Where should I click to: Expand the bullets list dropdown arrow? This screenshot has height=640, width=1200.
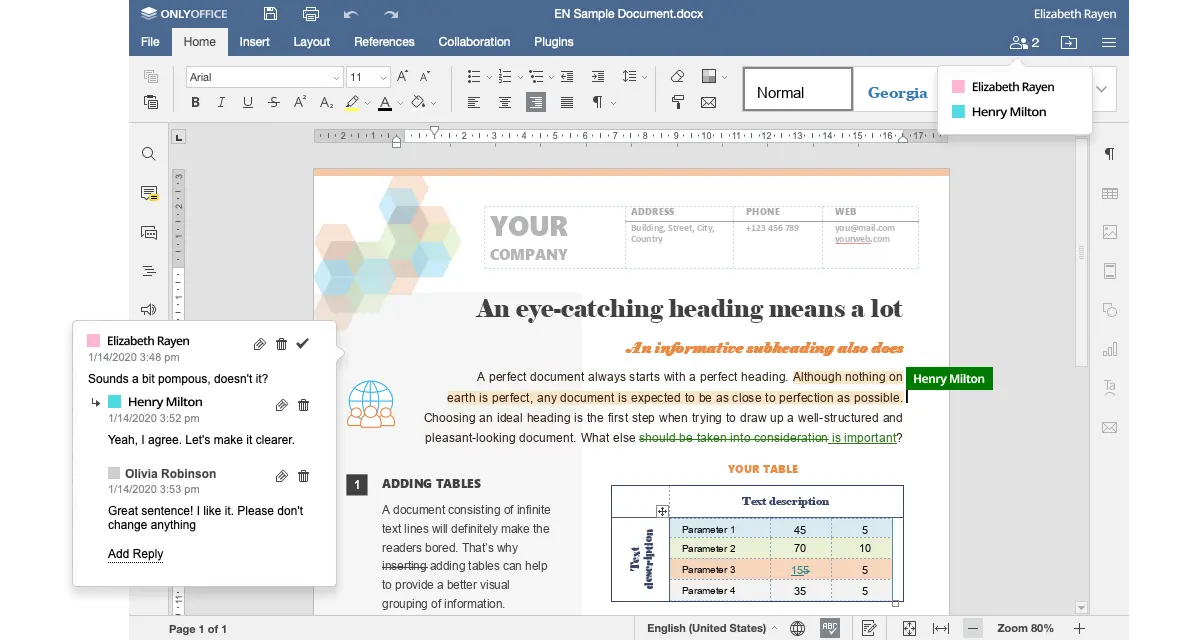click(x=489, y=77)
